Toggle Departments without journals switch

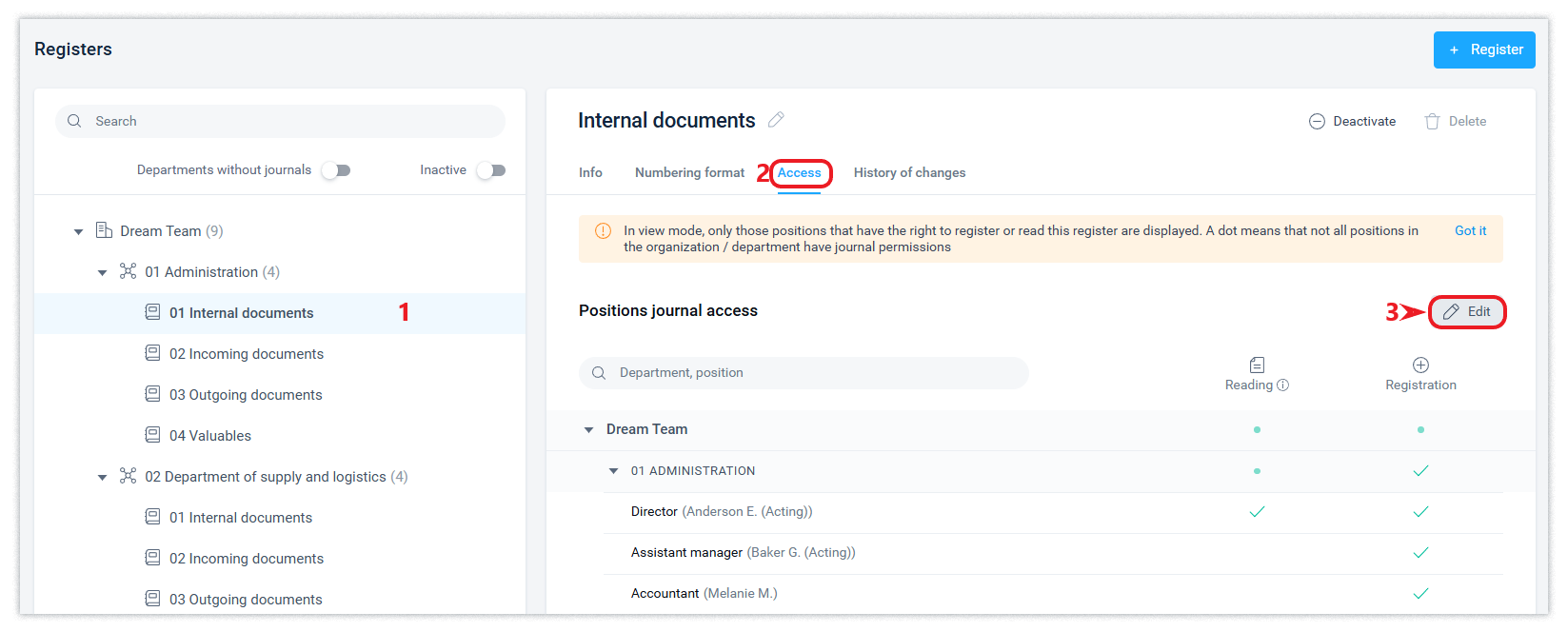pos(335,170)
